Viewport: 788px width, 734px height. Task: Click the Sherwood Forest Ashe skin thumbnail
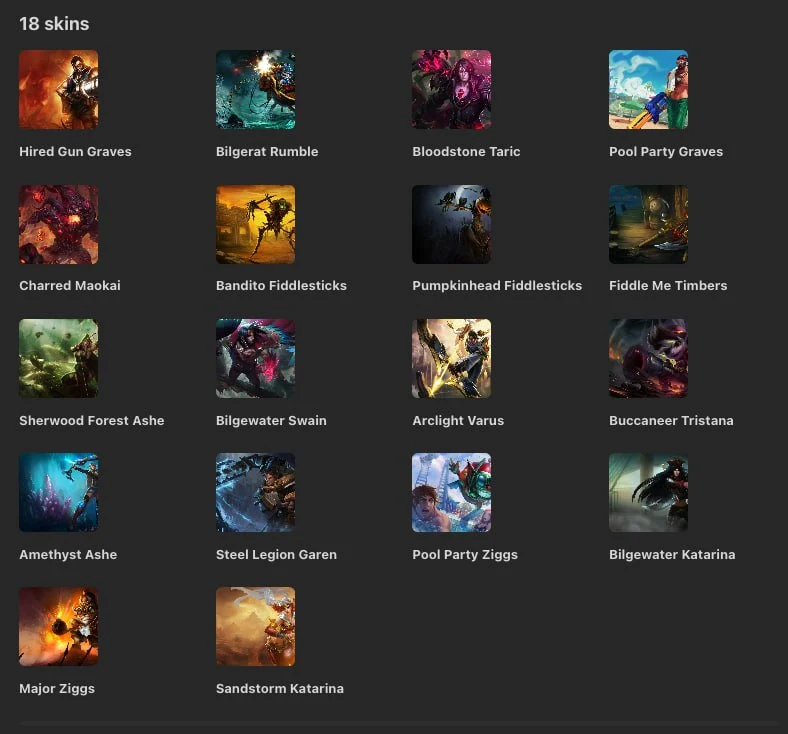59,358
